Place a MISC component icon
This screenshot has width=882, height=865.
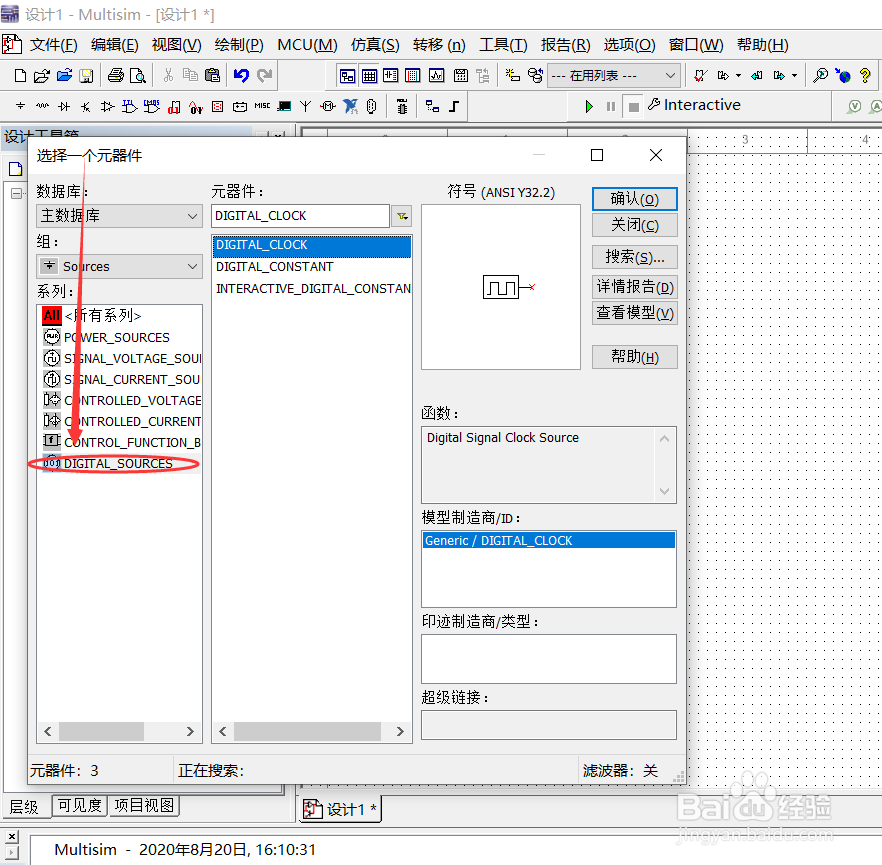262,106
